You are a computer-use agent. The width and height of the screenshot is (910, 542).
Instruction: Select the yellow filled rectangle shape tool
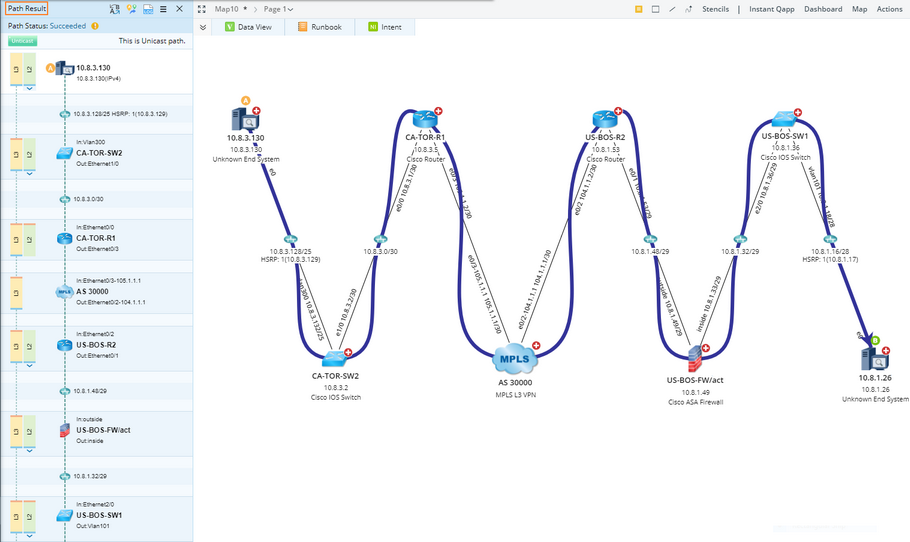tap(638, 9)
